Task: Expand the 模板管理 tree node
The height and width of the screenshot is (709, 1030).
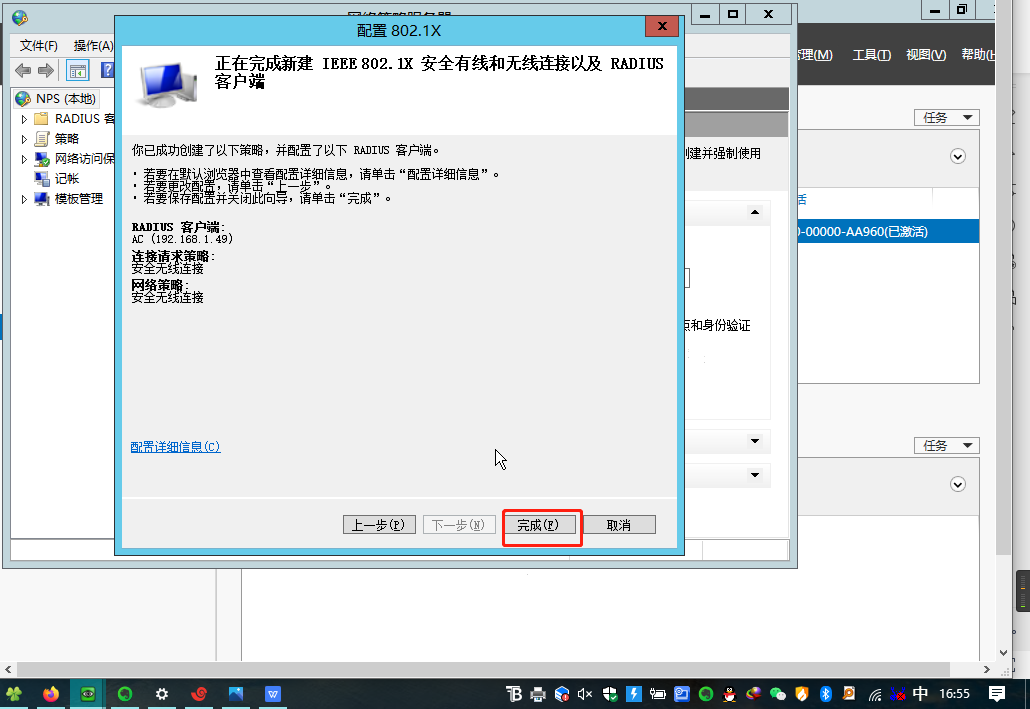Action: pos(24,199)
